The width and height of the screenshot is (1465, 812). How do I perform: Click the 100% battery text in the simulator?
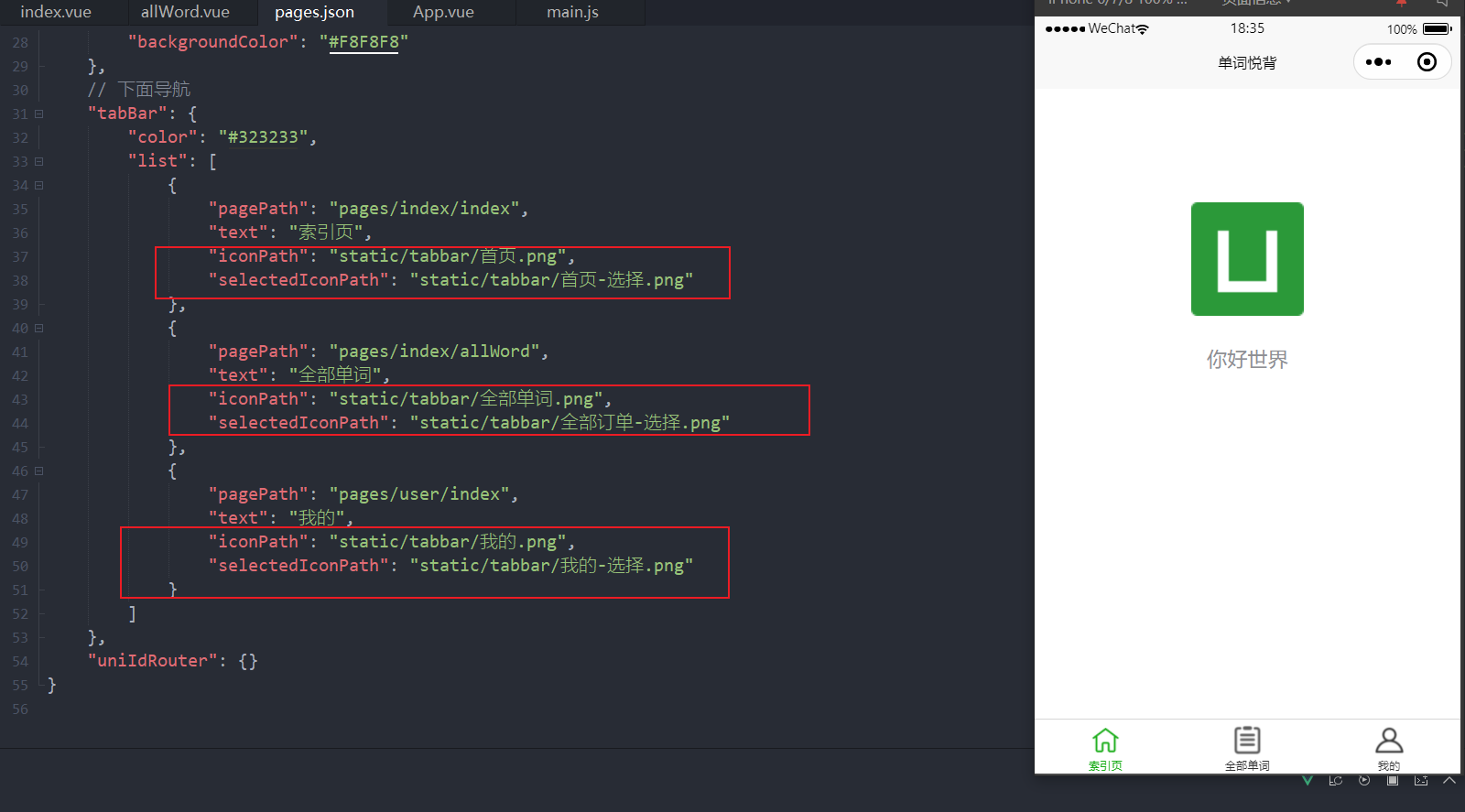[1402, 29]
